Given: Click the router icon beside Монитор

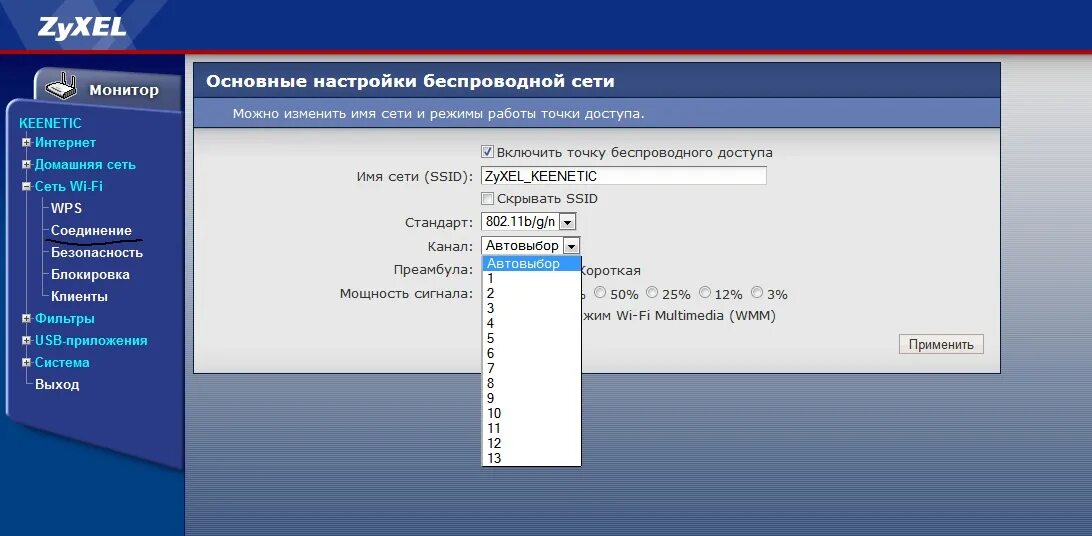Looking at the screenshot, I should pyautogui.click(x=63, y=87).
